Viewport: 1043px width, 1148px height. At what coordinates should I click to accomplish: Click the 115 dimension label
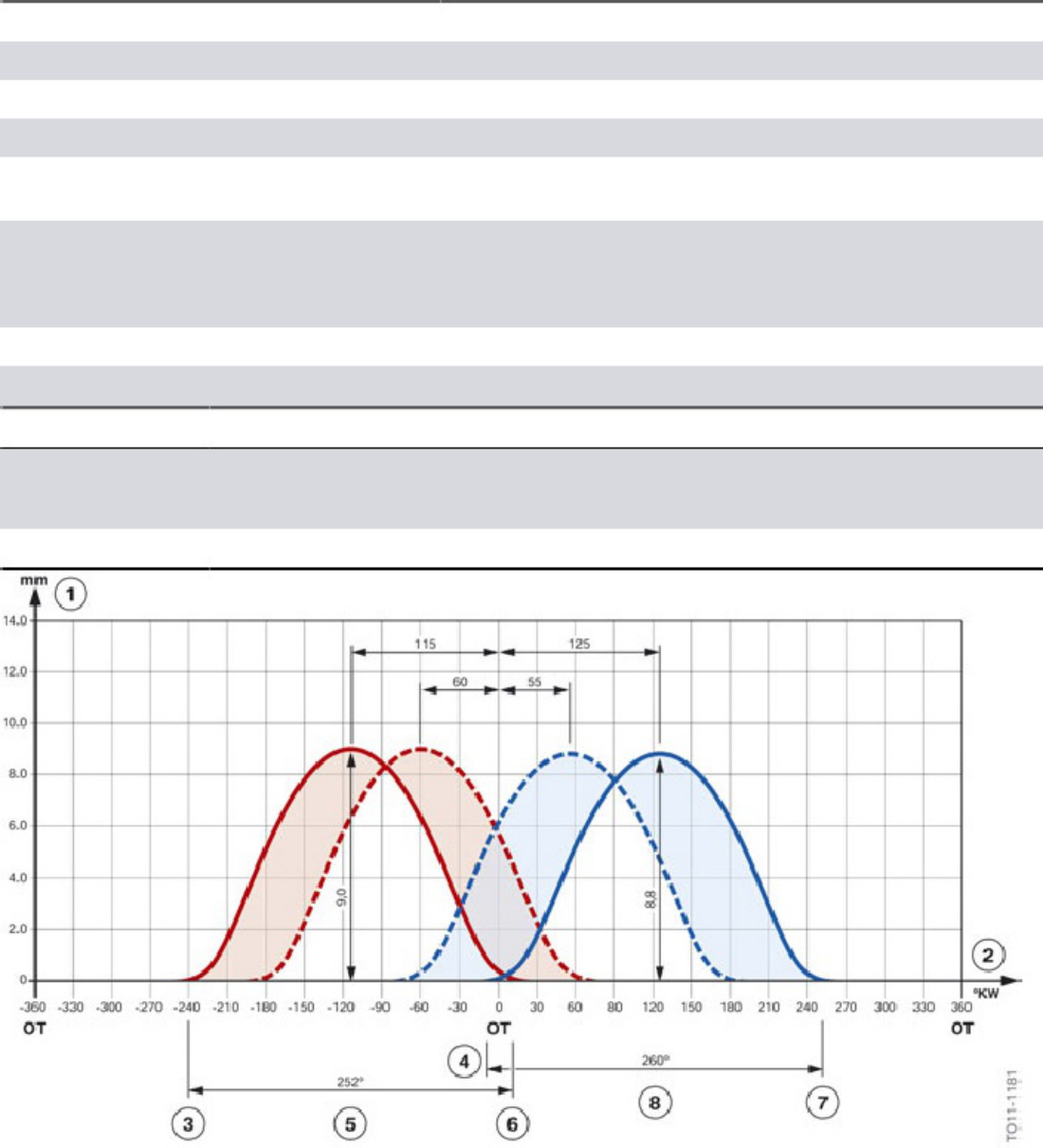(425, 644)
